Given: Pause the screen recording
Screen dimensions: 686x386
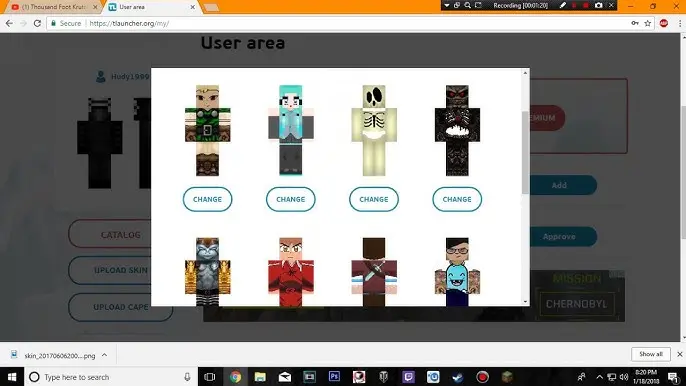Looking at the screenshot, I should click(x=574, y=5).
